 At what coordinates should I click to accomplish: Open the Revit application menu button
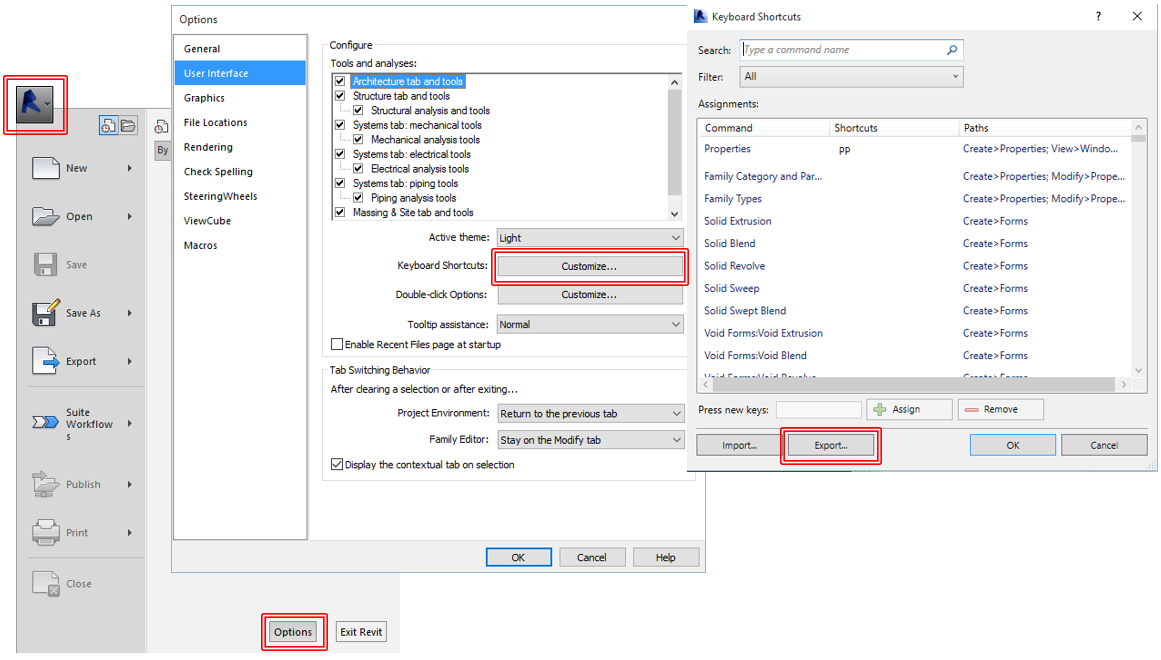click(33, 102)
